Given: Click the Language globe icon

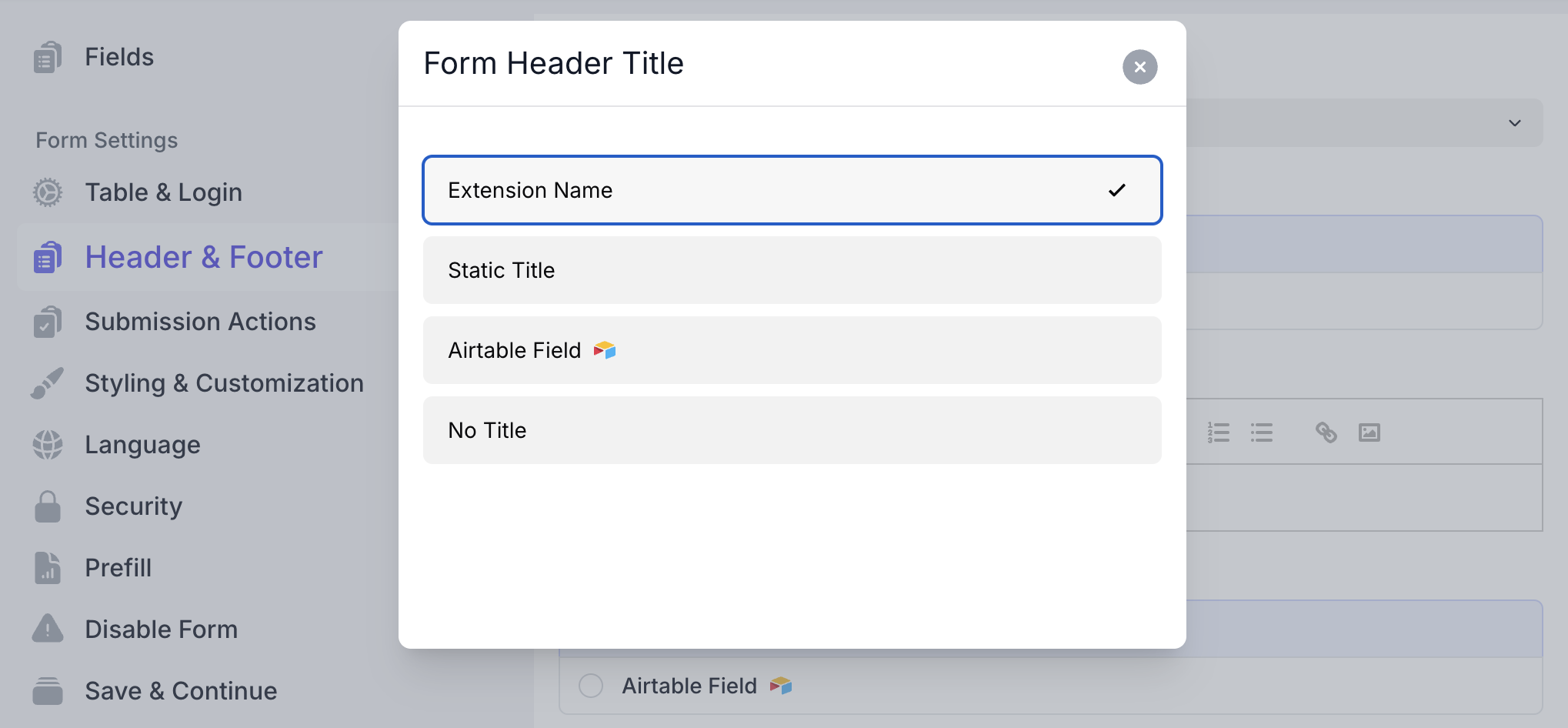Looking at the screenshot, I should click(48, 445).
